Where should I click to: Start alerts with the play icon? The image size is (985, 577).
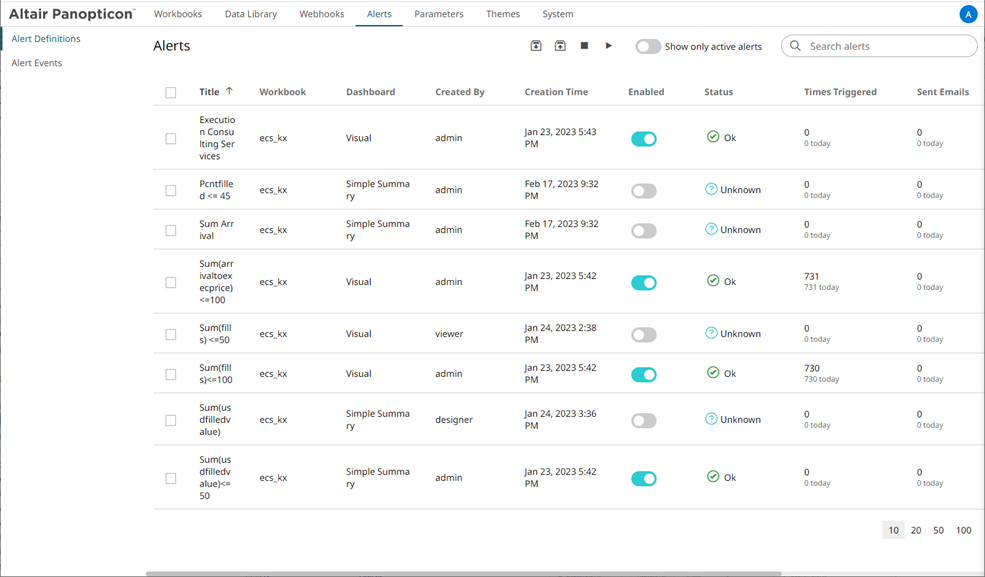pos(609,46)
